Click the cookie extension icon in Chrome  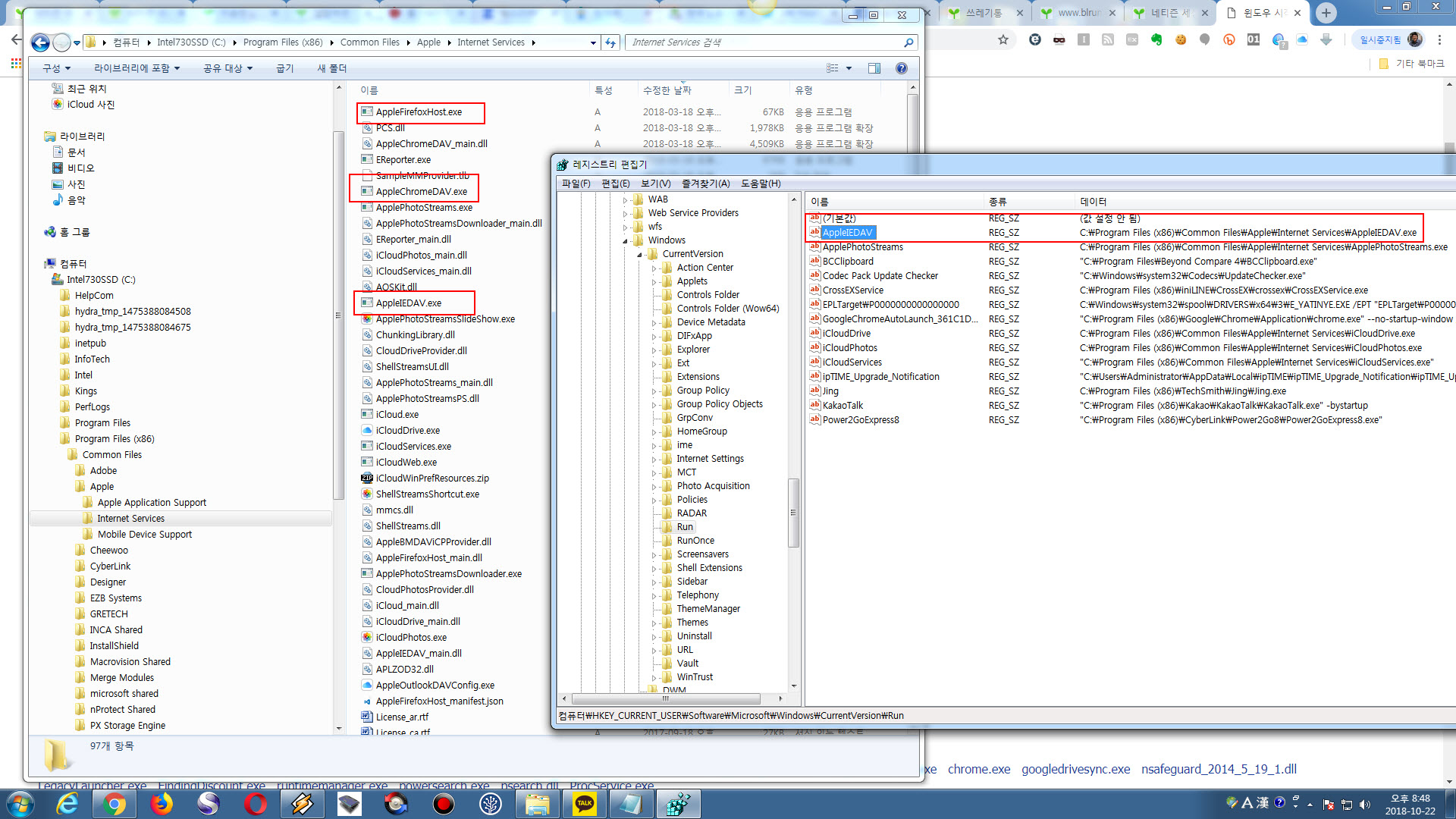coord(1181,39)
